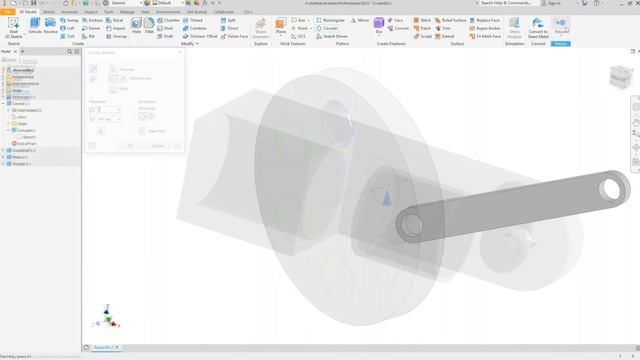The width and height of the screenshot is (640, 360).
Task: Select the Emboss tool
Action: 92,20
